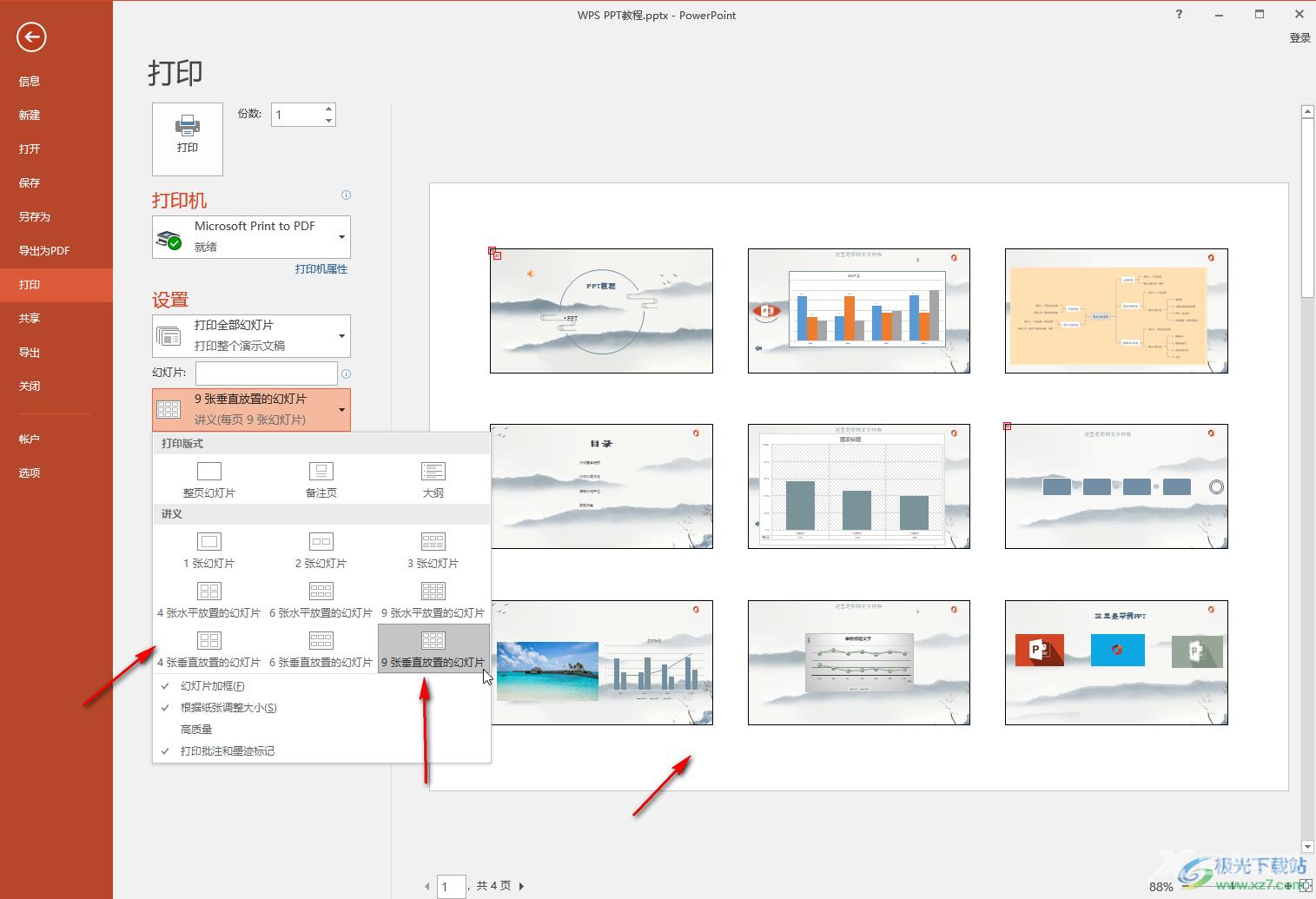Image resolution: width=1316 pixels, height=899 pixels.
Task: Toggle 根据纸张调整大小 option
Action: coord(321,708)
